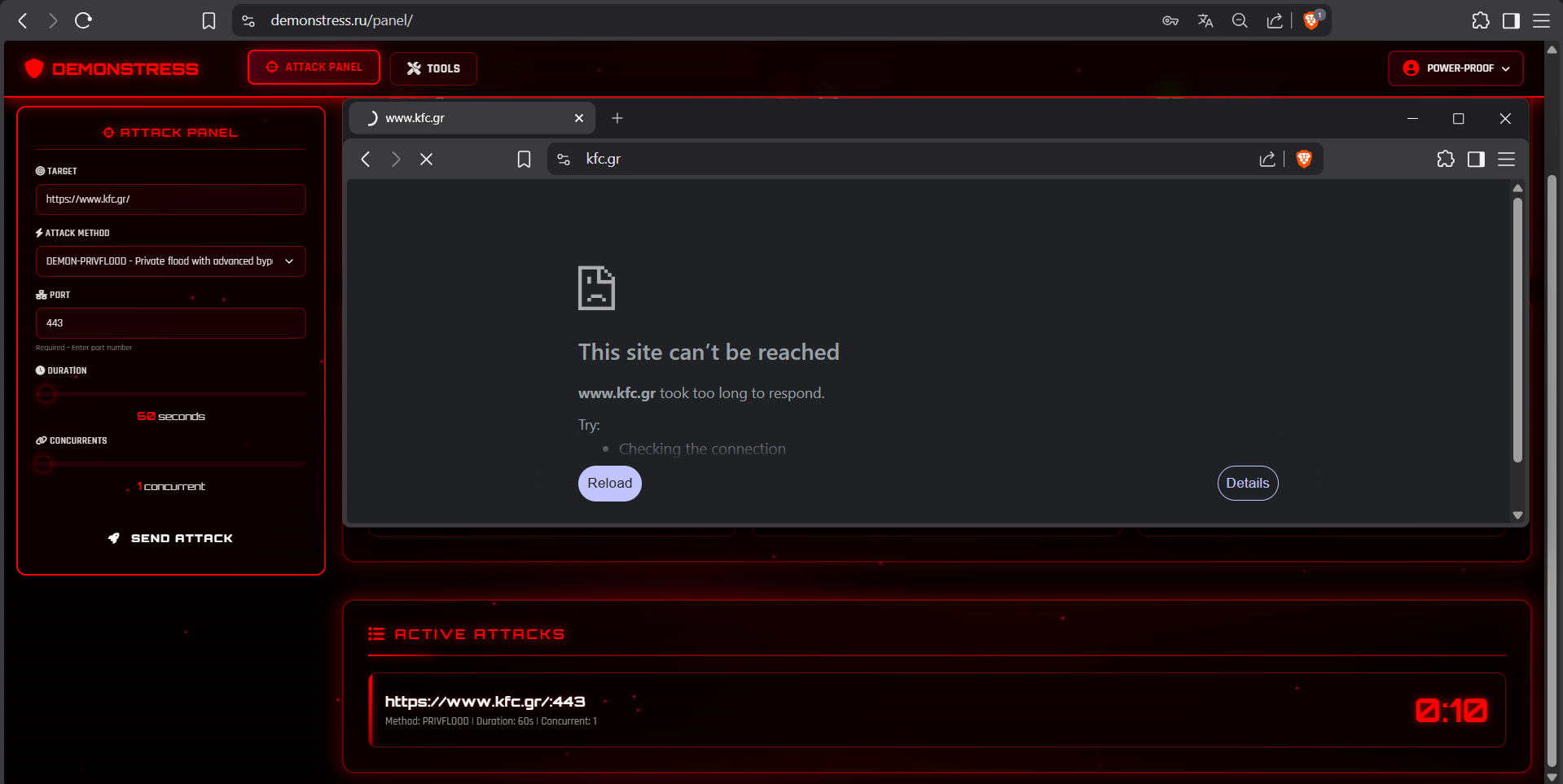This screenshot has height=784, width=1563.
Task: Click the Reload button on the error page
Action: [609, 484]
